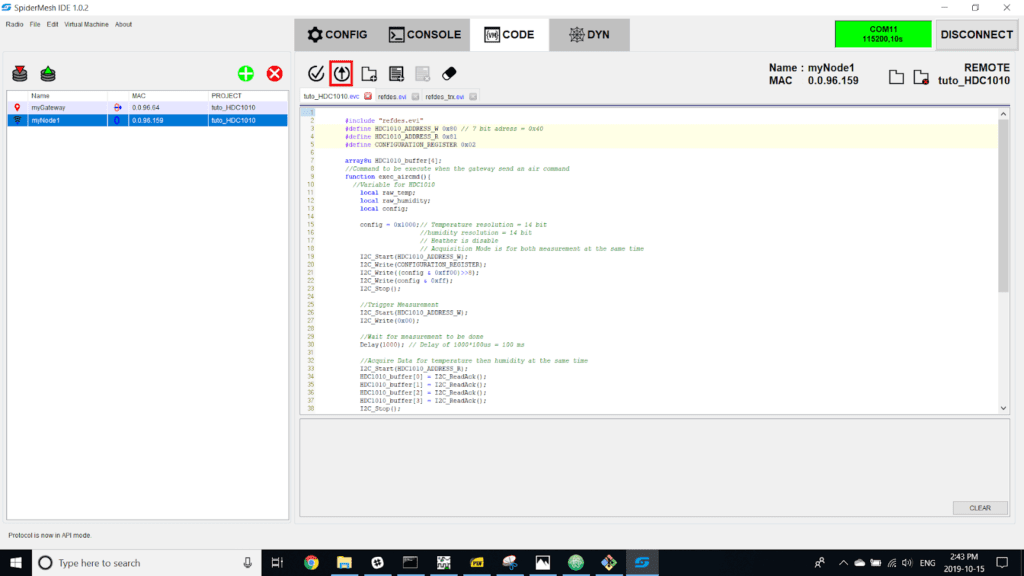1024x576 pixels.
Task: Open the About menu
Action: click(x=123, y=24)
